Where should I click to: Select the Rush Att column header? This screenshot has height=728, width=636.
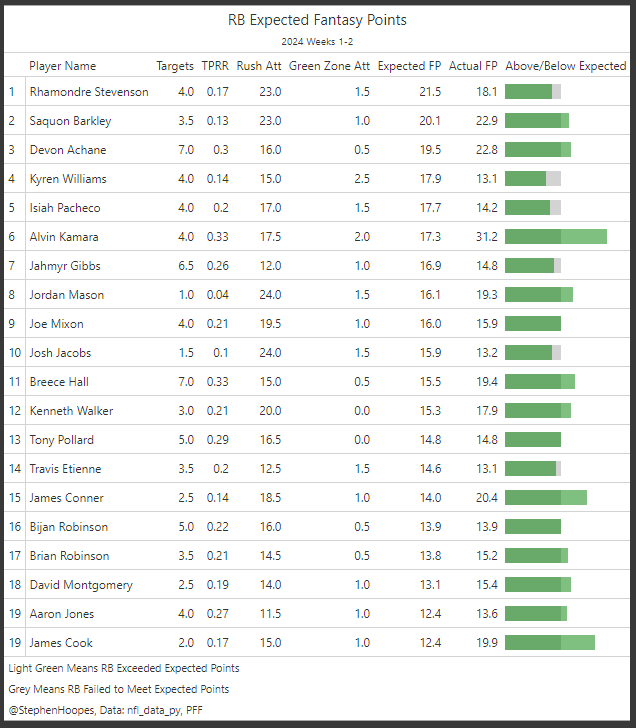(259, 66)
